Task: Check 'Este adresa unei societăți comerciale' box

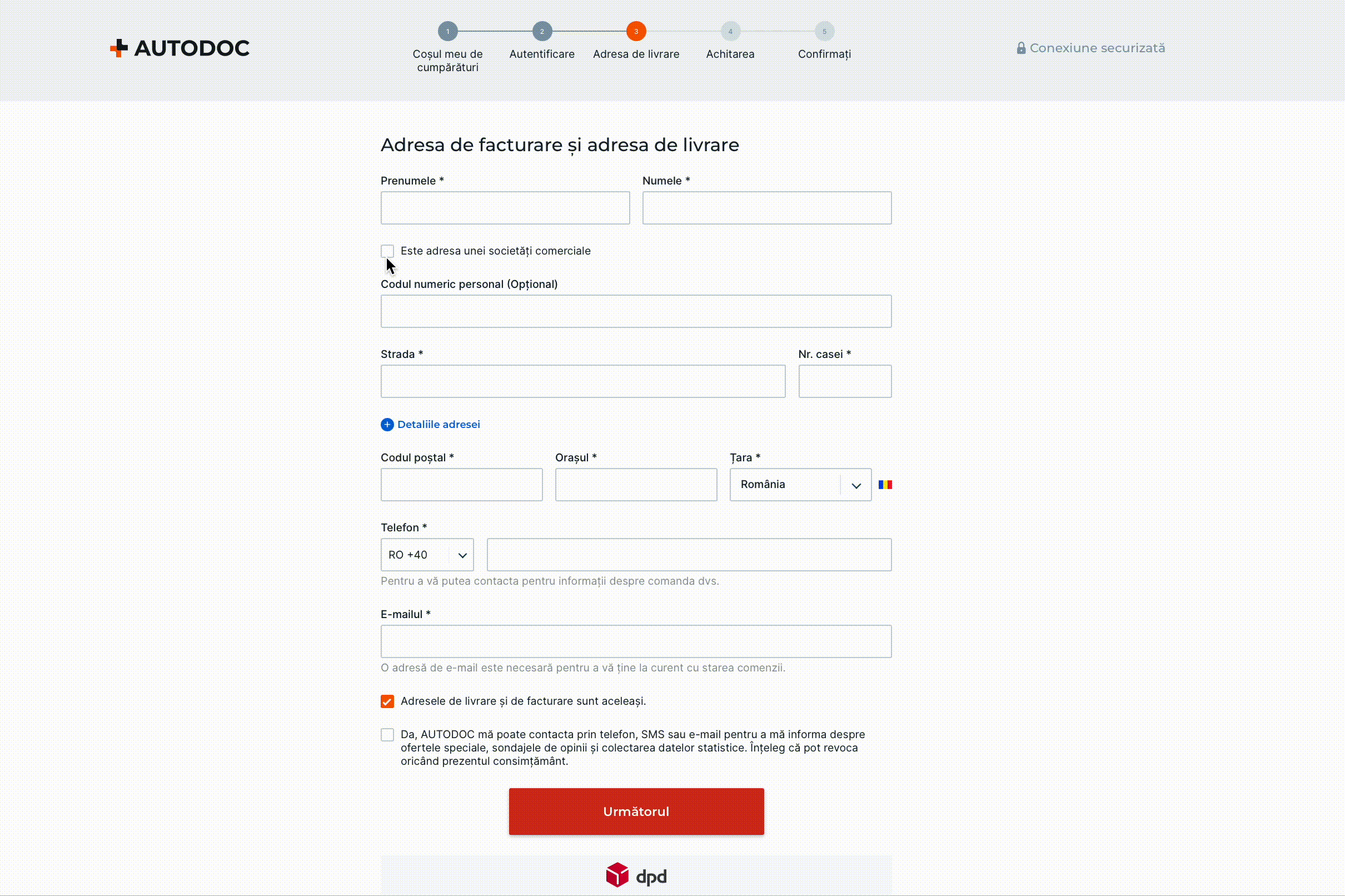Action: pyautogui.click(x=387, y=251)
